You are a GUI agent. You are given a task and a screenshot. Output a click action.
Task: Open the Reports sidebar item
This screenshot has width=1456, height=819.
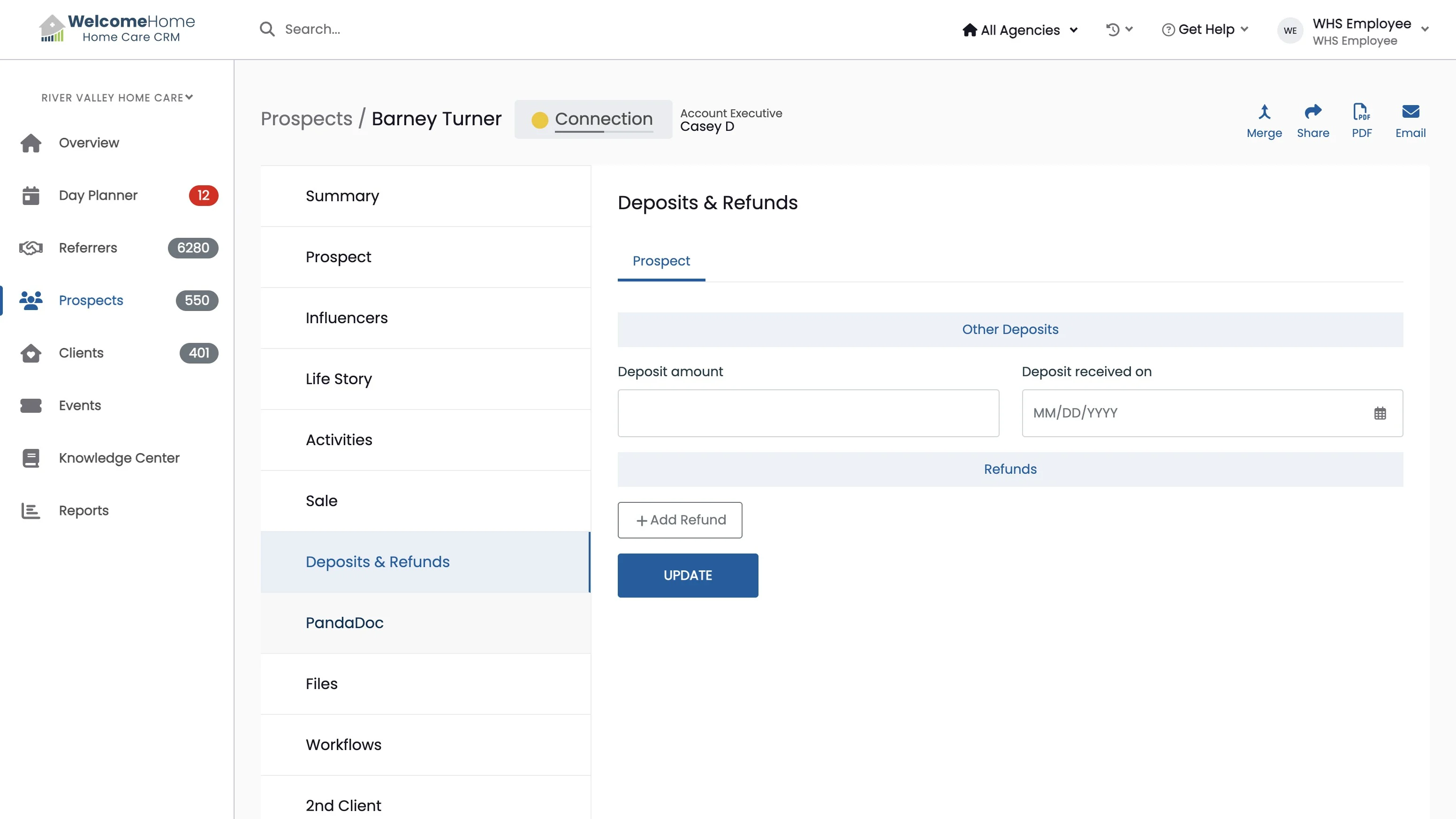83,511
